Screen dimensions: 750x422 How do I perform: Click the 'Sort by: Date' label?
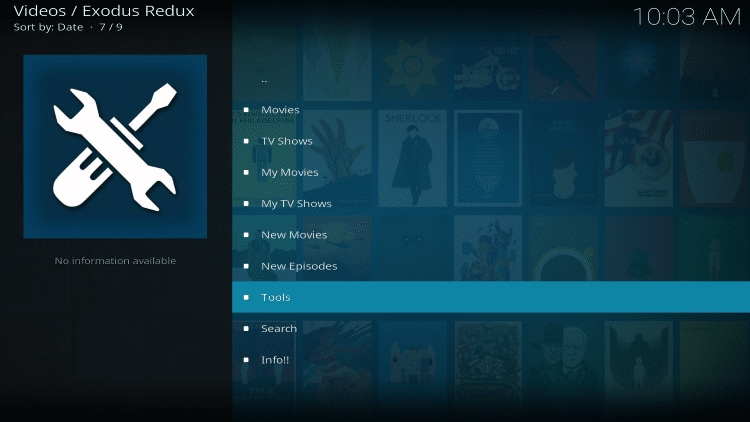tap(48, 27)
